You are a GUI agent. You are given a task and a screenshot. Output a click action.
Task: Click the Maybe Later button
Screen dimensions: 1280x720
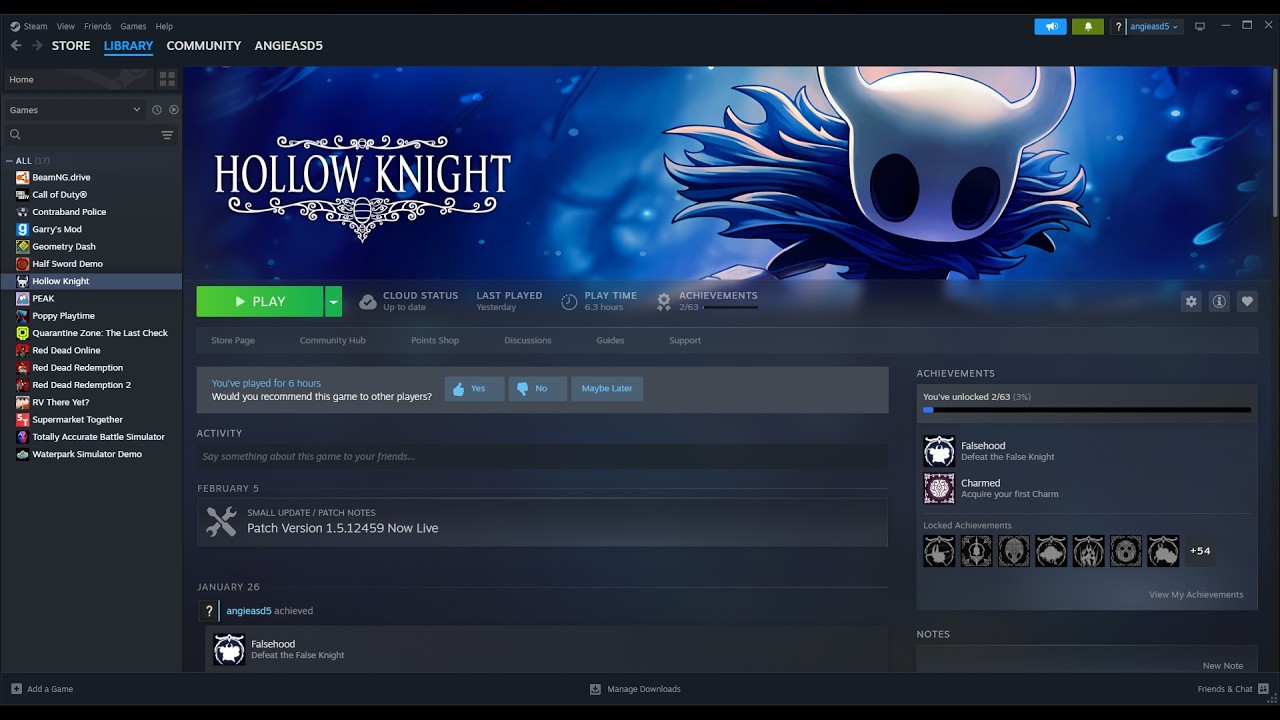click(607, 388)
